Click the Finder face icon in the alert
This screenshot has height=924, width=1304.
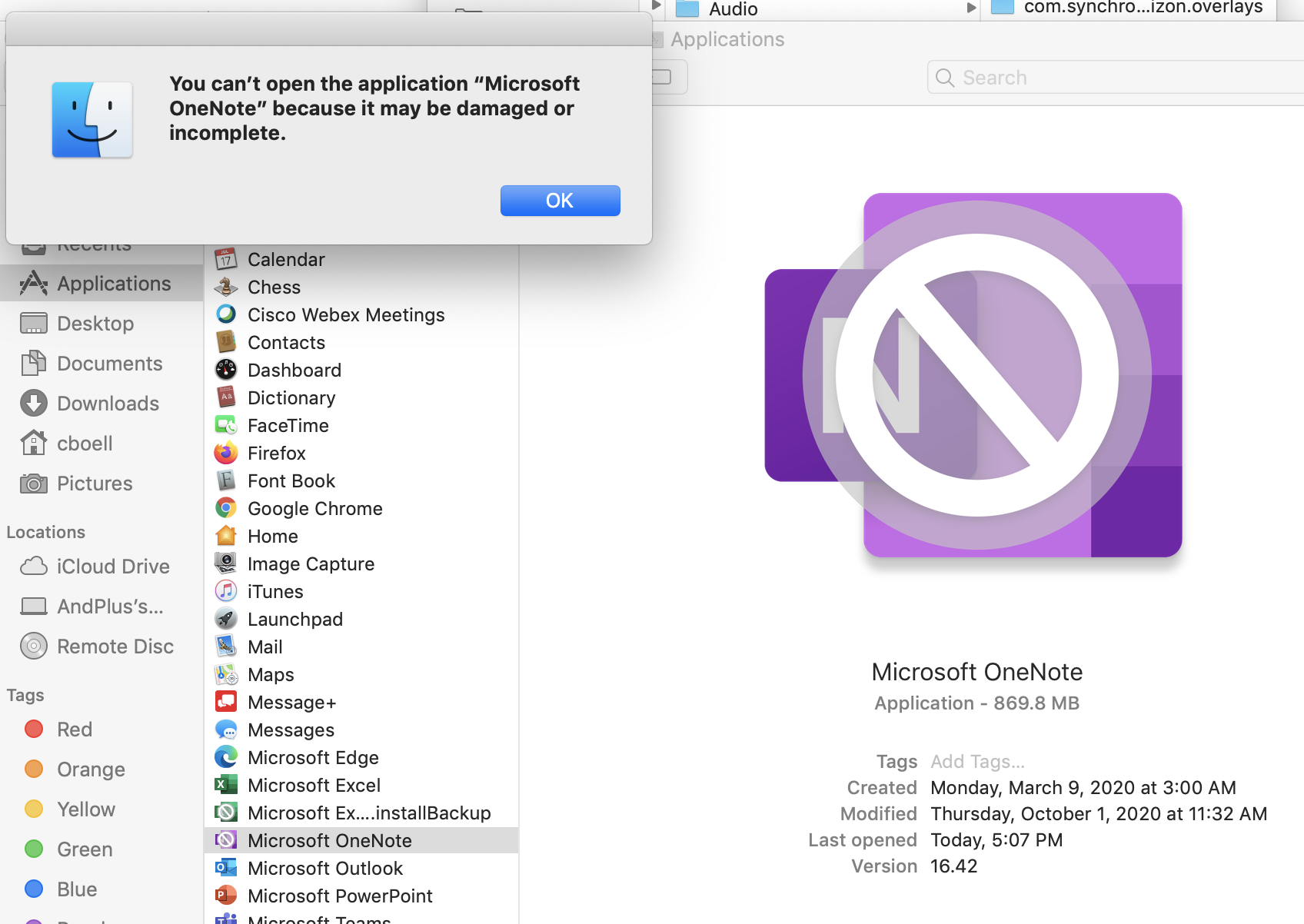pyautogui.click(x=92, y=120)
